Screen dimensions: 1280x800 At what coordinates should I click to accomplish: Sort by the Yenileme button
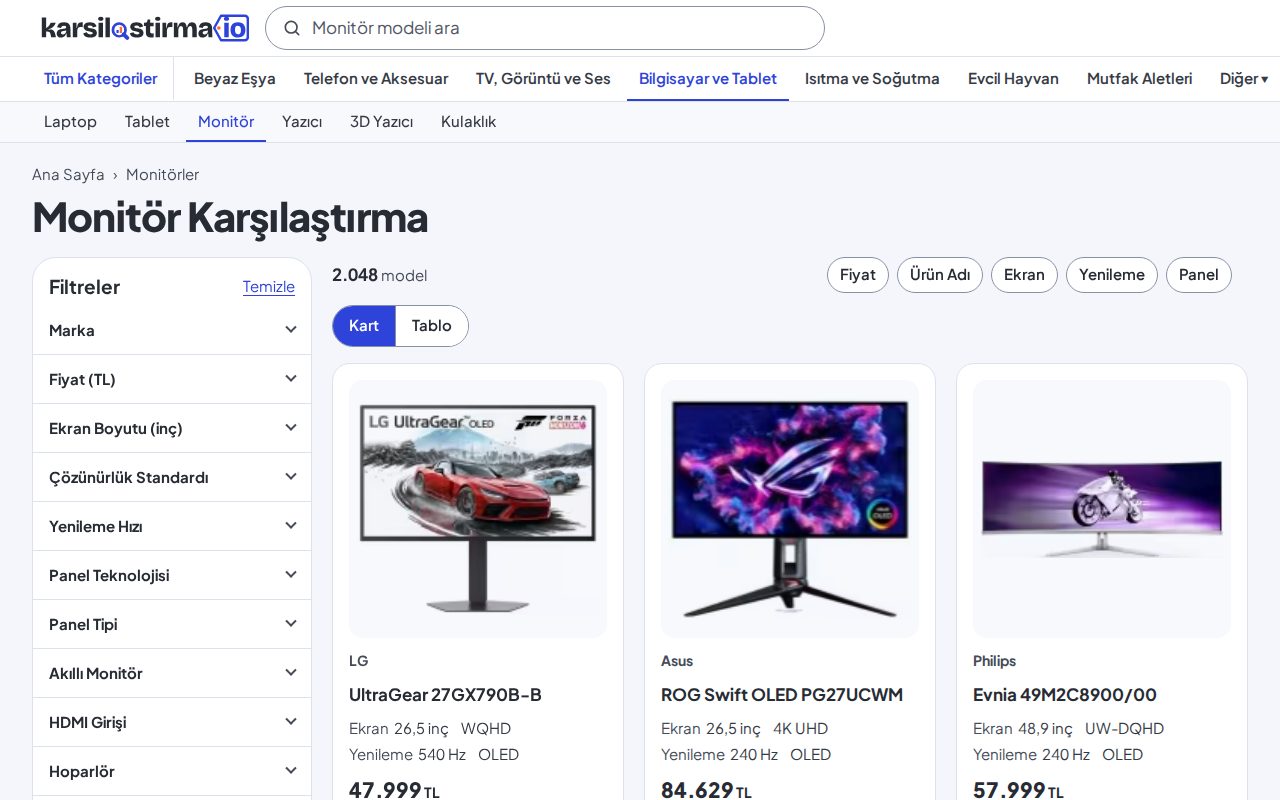[1112, 275]
